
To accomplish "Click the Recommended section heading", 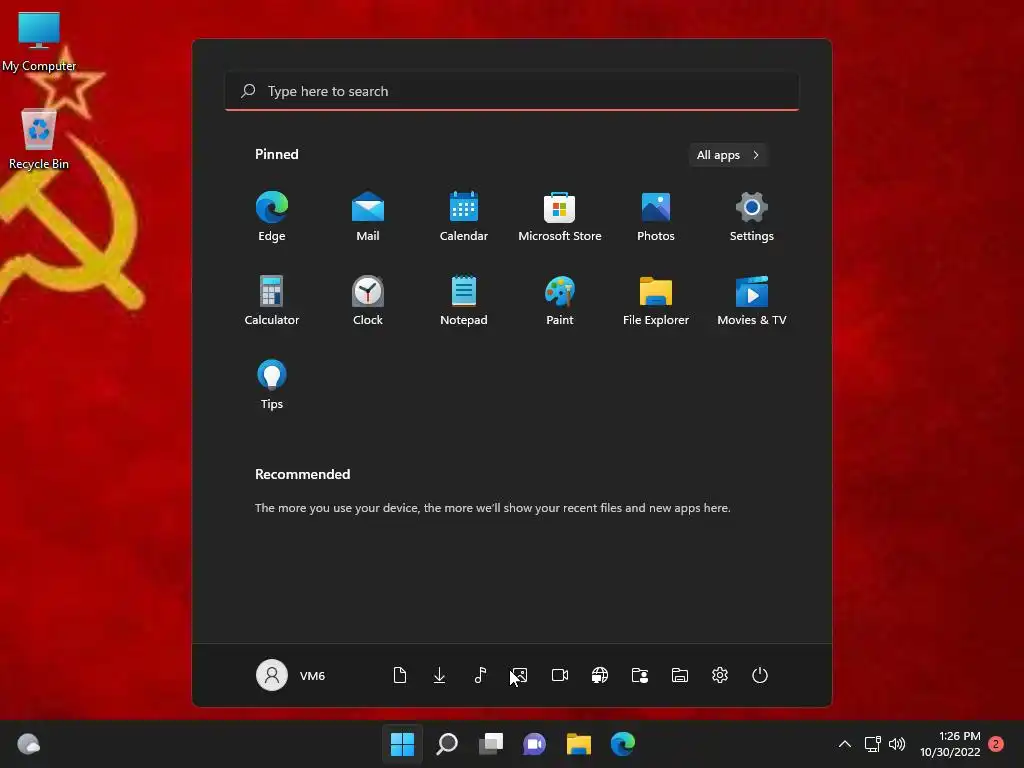I will tap(302, 474).
